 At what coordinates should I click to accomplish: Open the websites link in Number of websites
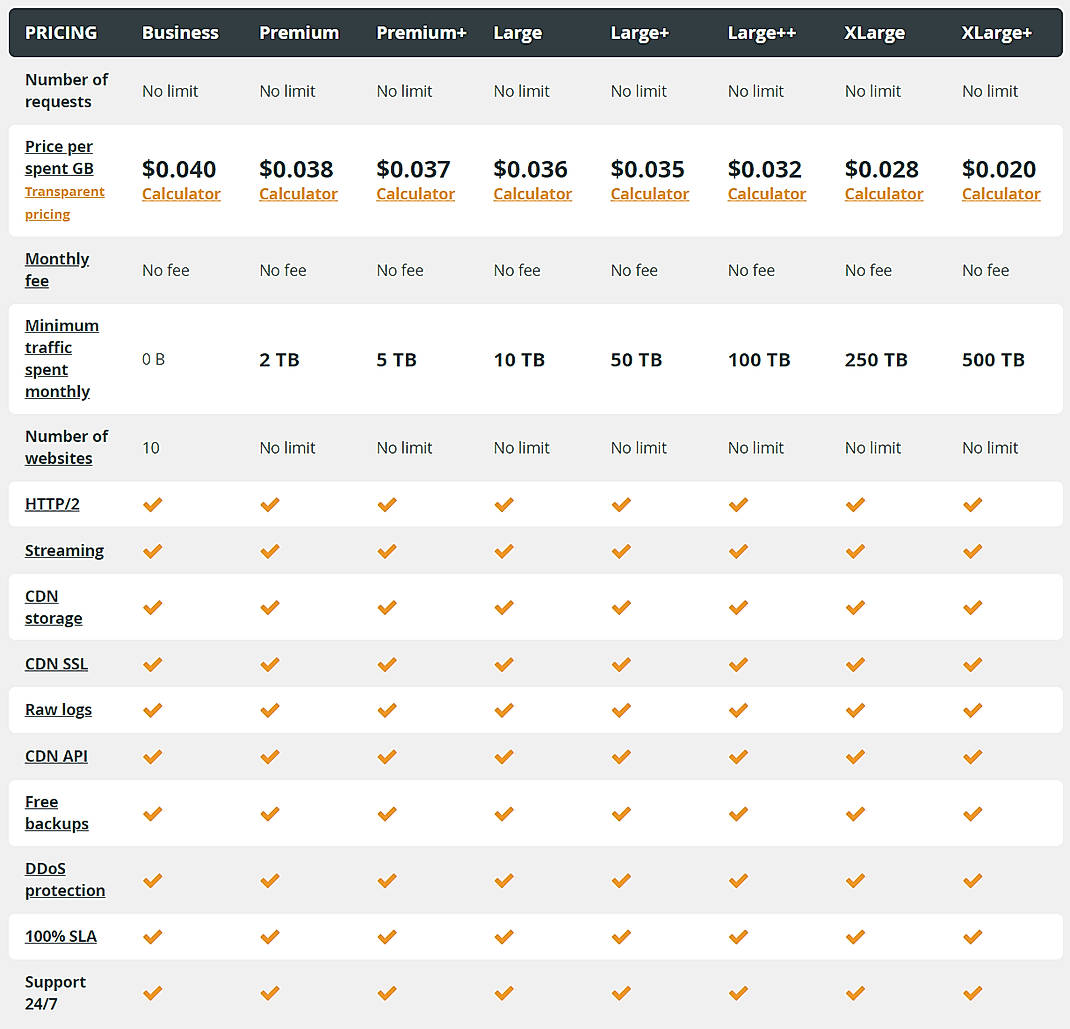[59, 458]
